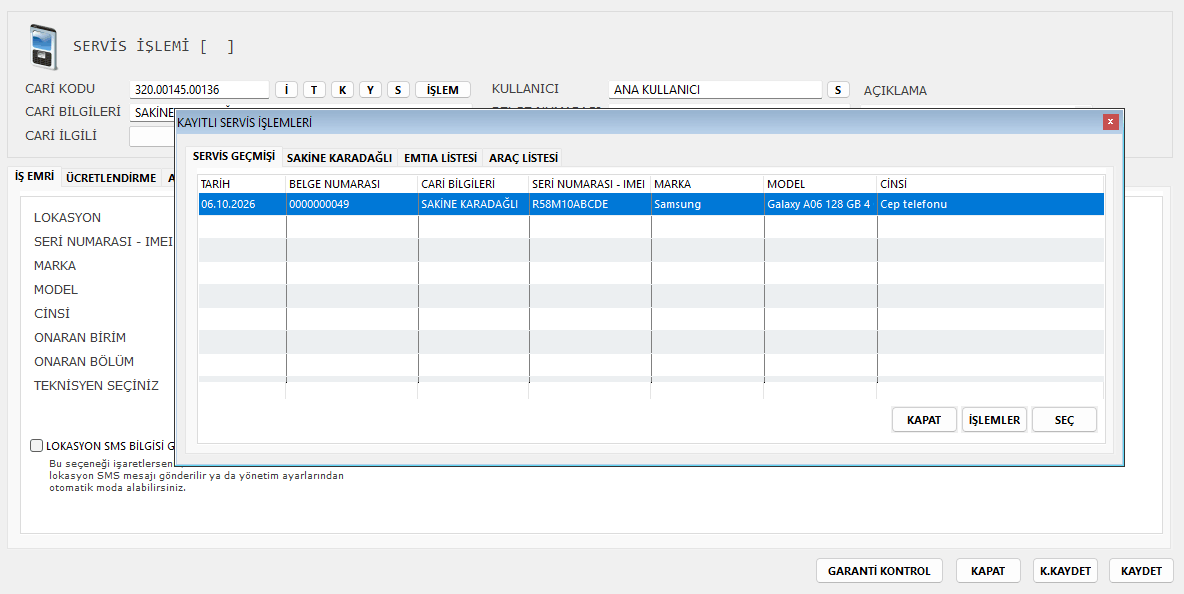Image resolution: width=1184 pixels, height=594 pixels.
Task: Click the BELGE NUMARASI column header
Action: coord(352,184)
